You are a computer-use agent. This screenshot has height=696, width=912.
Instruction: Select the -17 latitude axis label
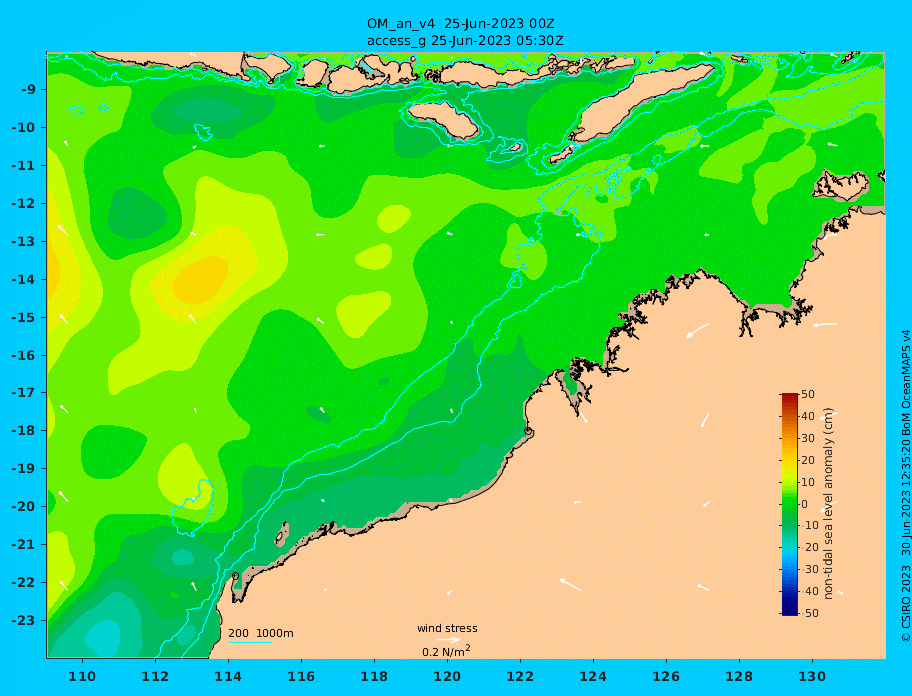24,393
